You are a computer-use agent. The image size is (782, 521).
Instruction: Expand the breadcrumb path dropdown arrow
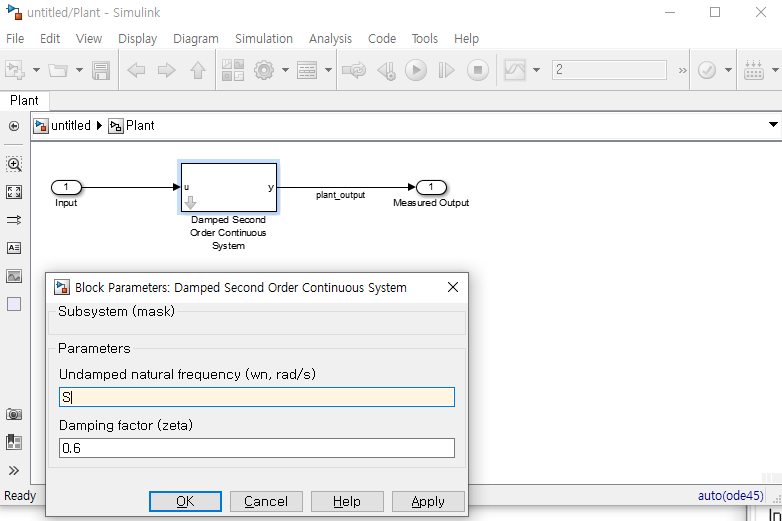coord(773,125)
